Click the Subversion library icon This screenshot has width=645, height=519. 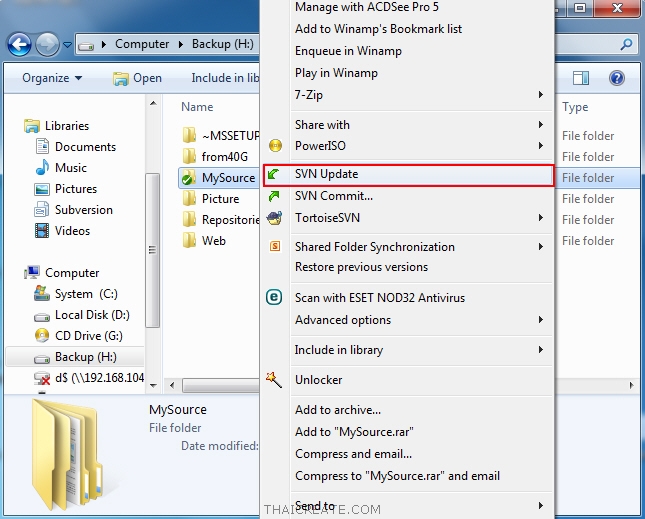42,210
